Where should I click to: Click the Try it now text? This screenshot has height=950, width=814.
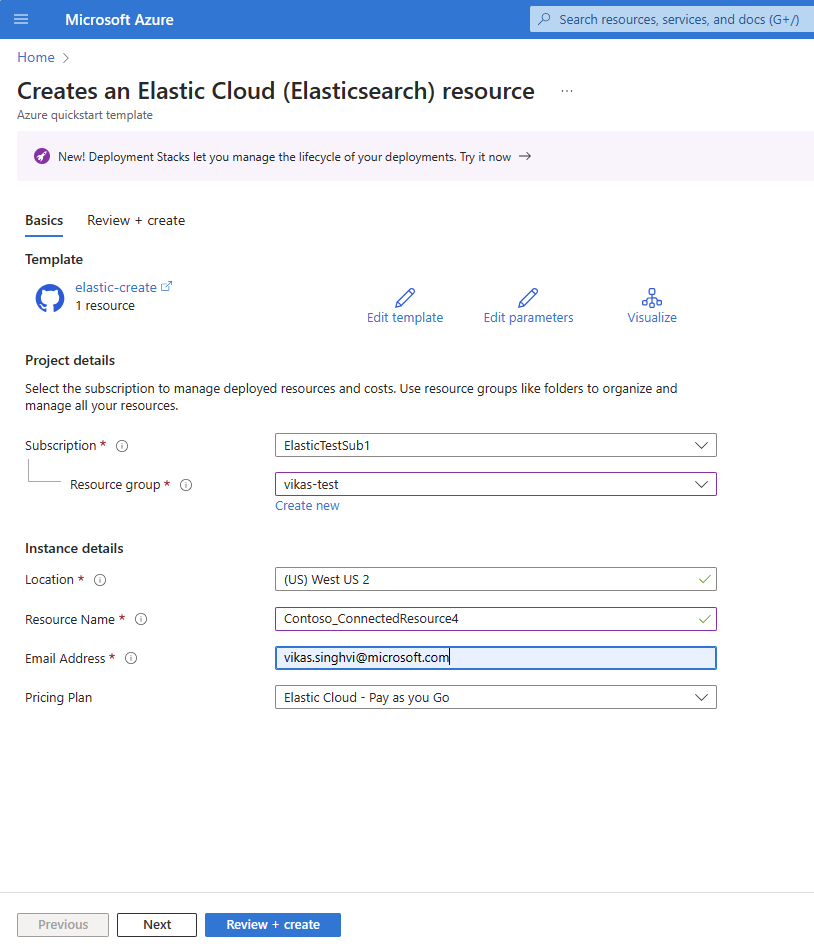tap(485, 157)
